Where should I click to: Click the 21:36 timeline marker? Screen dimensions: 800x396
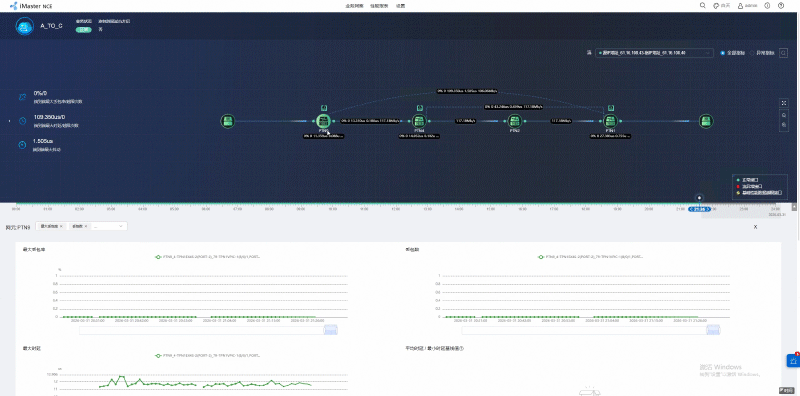(699, 209)
